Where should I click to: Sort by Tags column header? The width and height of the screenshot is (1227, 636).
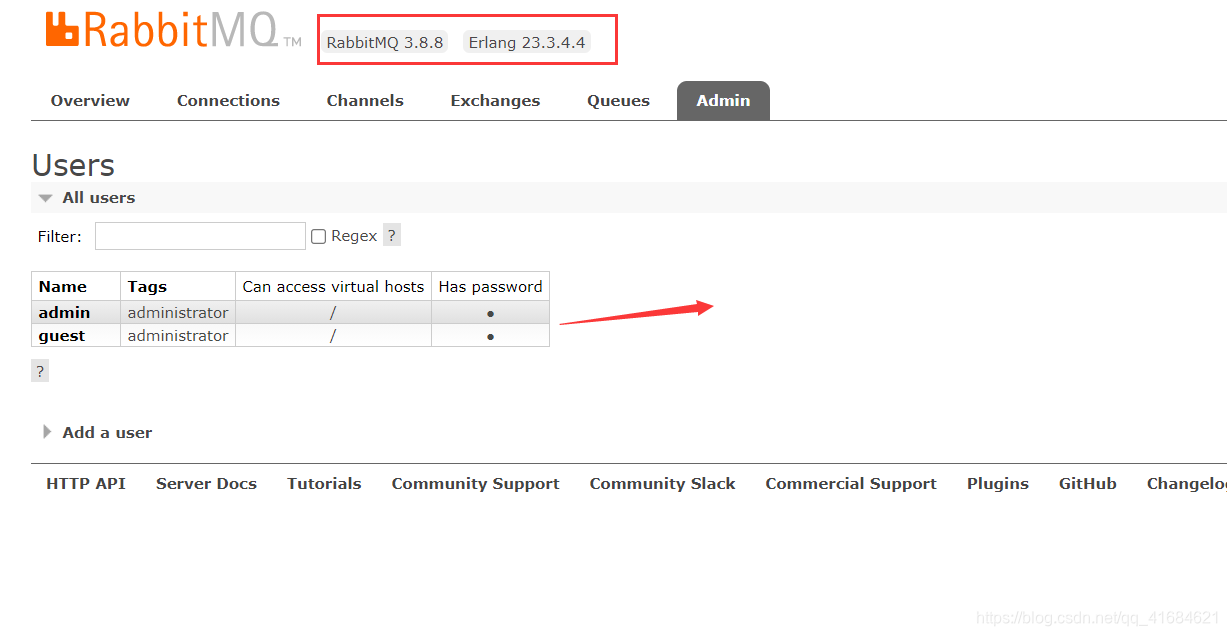147,286
